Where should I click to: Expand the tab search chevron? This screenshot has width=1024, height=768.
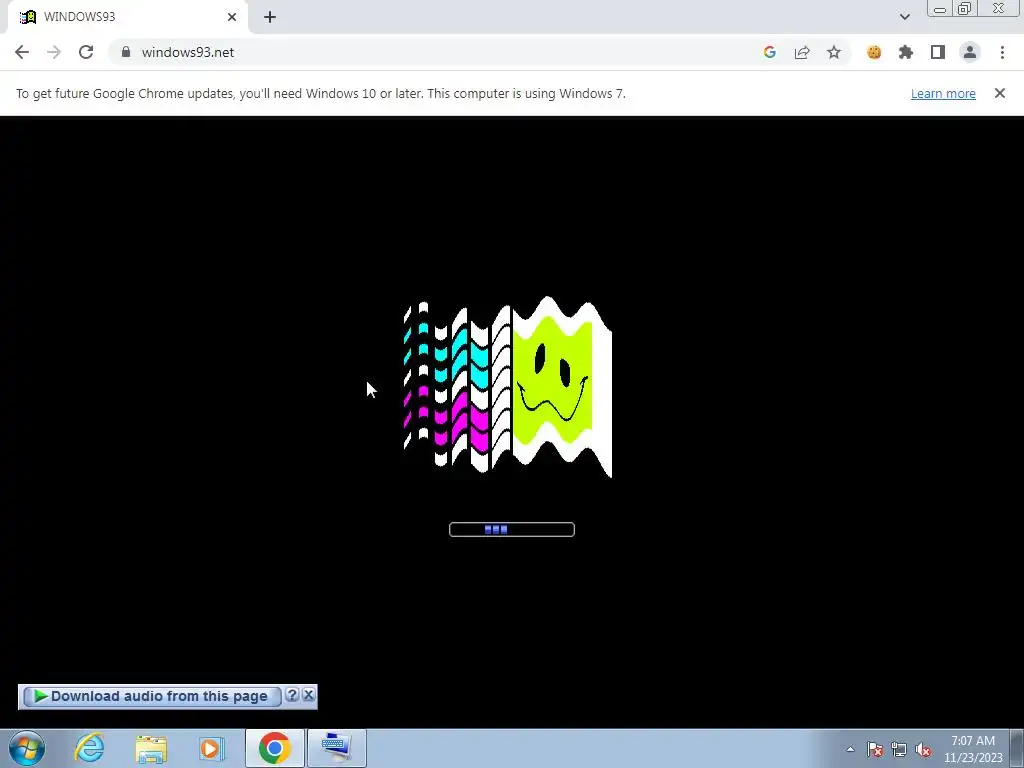pos(904,17)
